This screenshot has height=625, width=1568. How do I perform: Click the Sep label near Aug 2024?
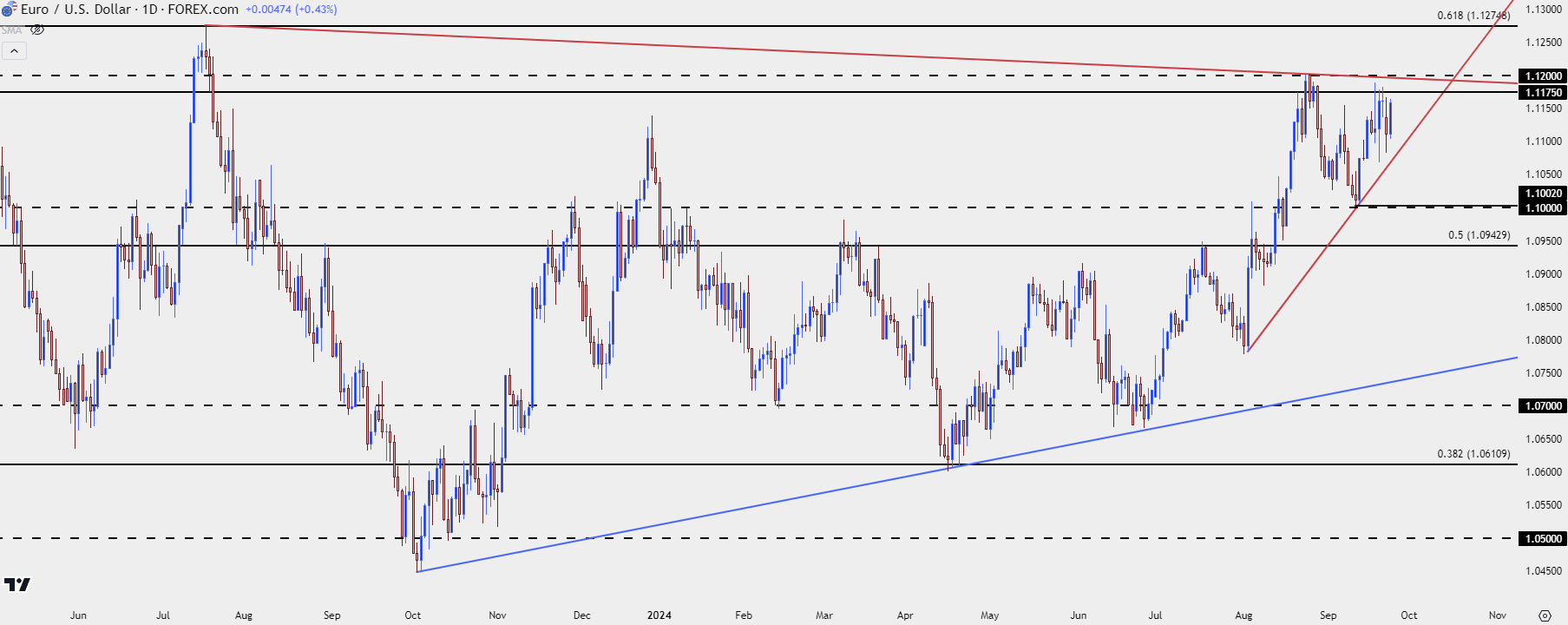click(1329, 615)
